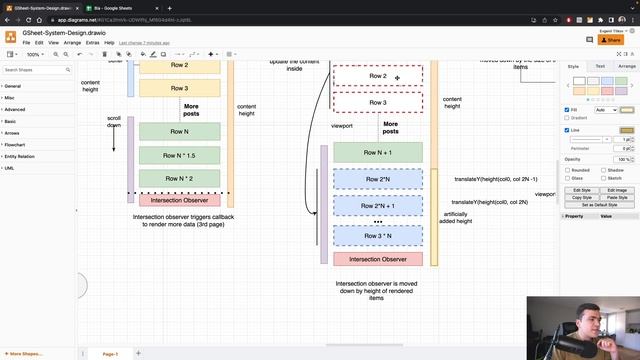Switch to the Text tab in format panel
640x360 pixels.
pos(600,66)
